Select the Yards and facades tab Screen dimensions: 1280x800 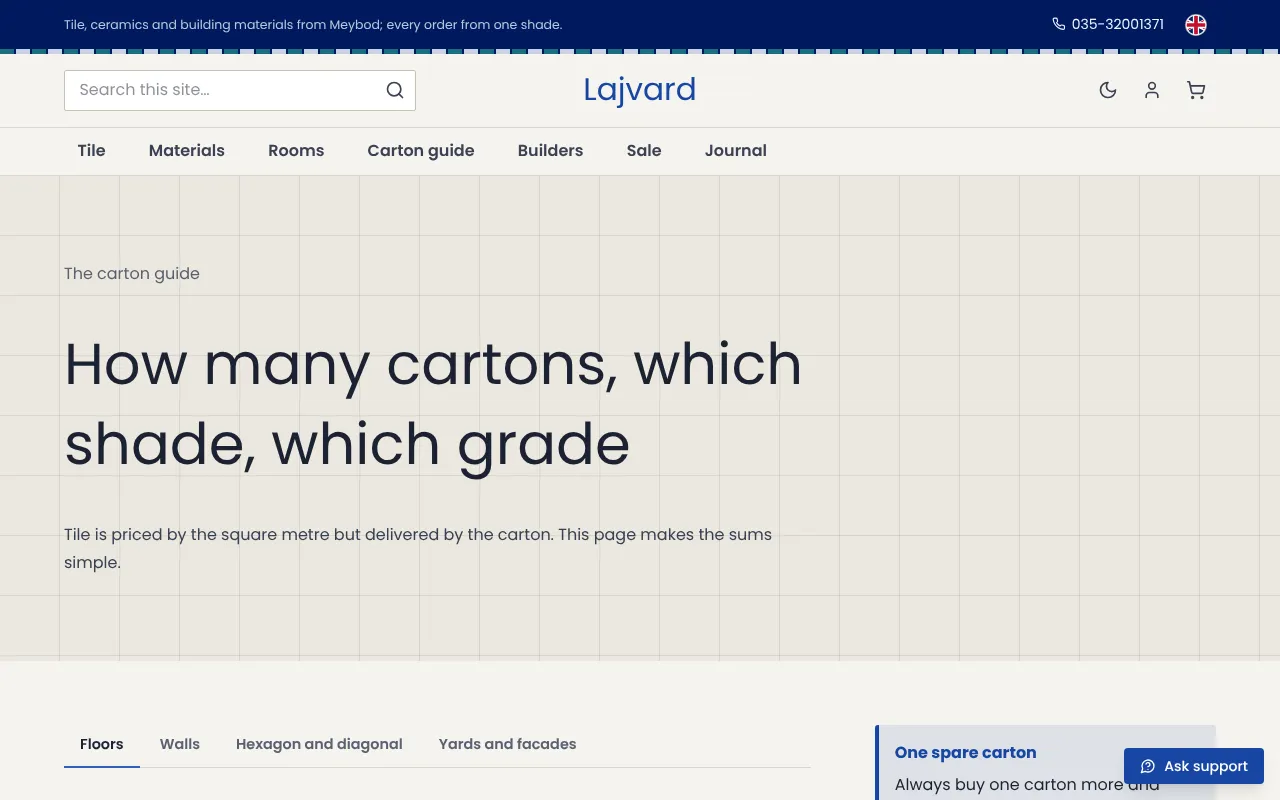click(x=507, y=744)
